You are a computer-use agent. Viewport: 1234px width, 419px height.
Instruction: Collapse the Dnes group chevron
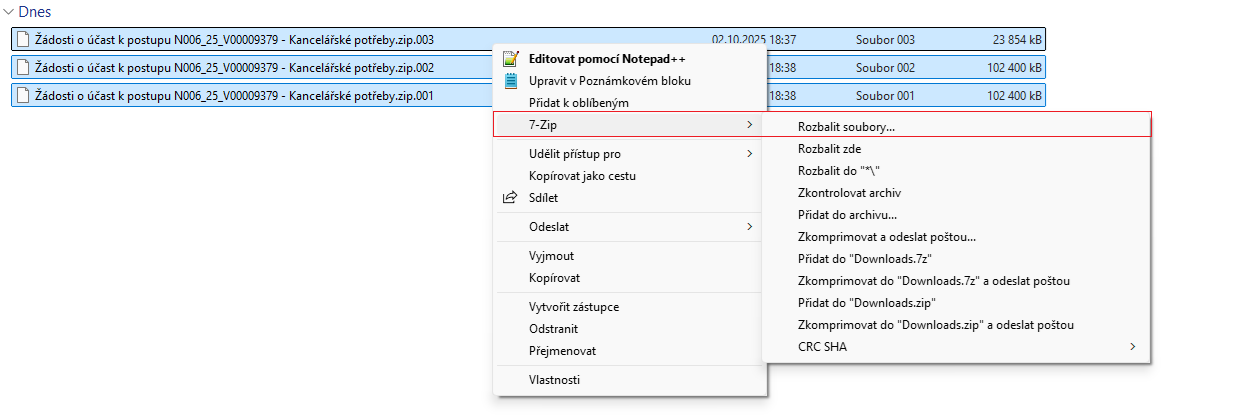10,12
